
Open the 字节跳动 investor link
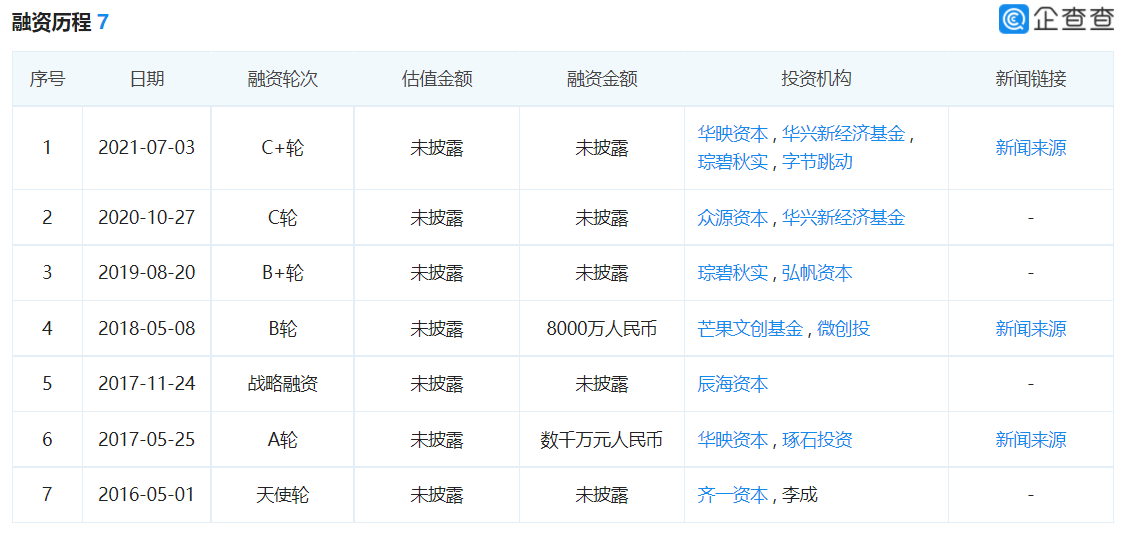817,161
